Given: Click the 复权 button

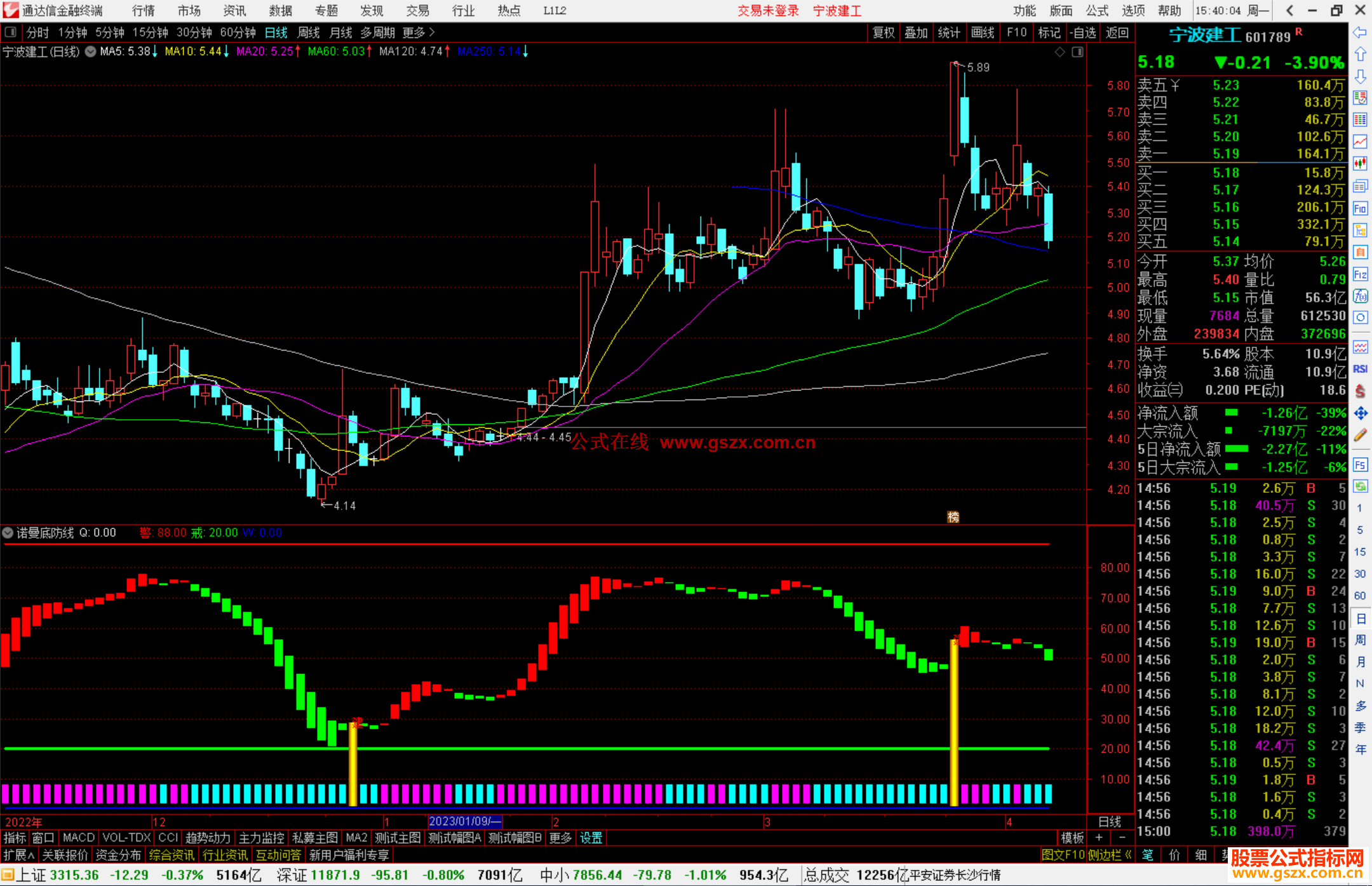Looking at the screenshot, I should [x=884, y=32].
